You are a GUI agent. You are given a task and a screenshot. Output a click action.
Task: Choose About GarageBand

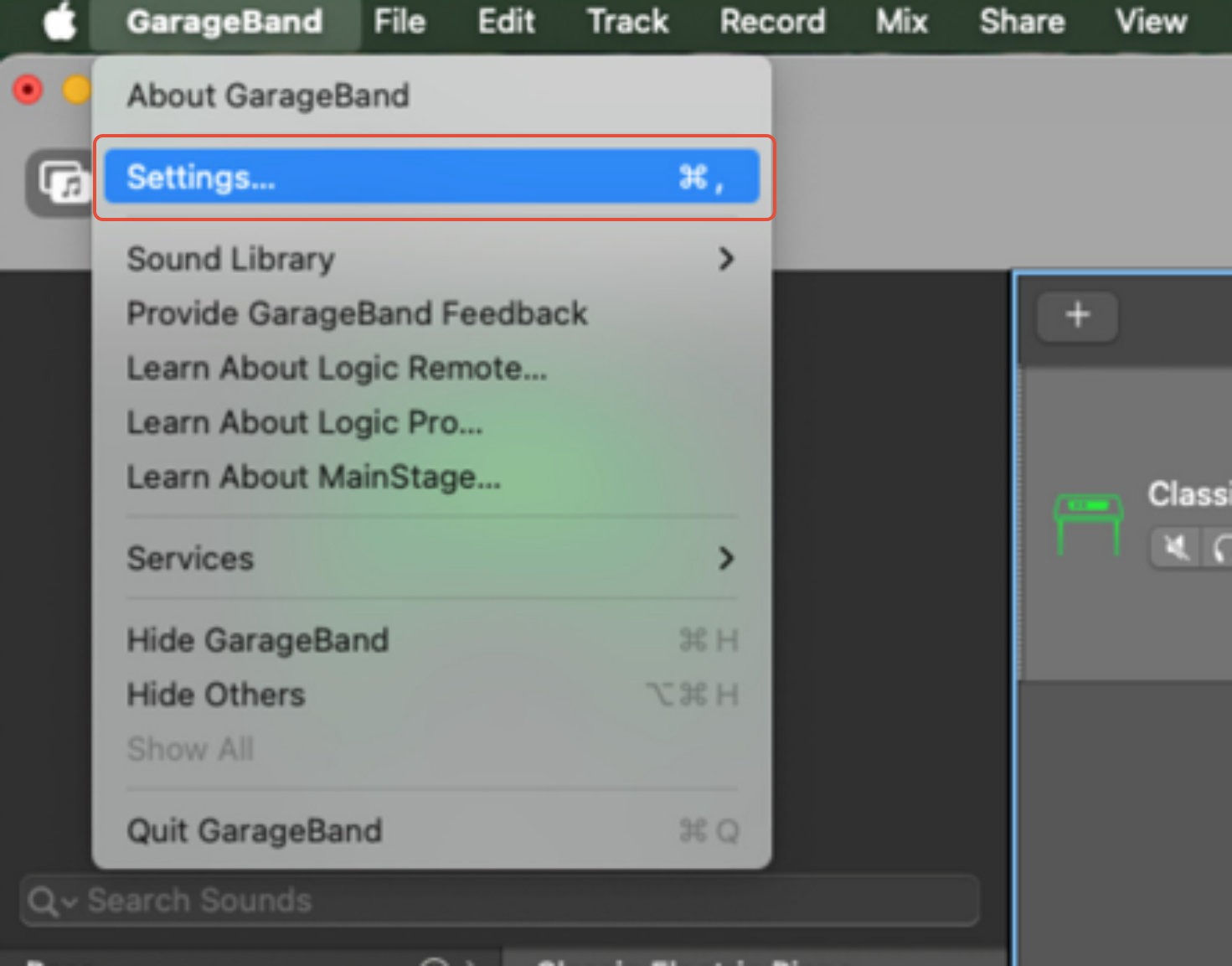[431, 96]
